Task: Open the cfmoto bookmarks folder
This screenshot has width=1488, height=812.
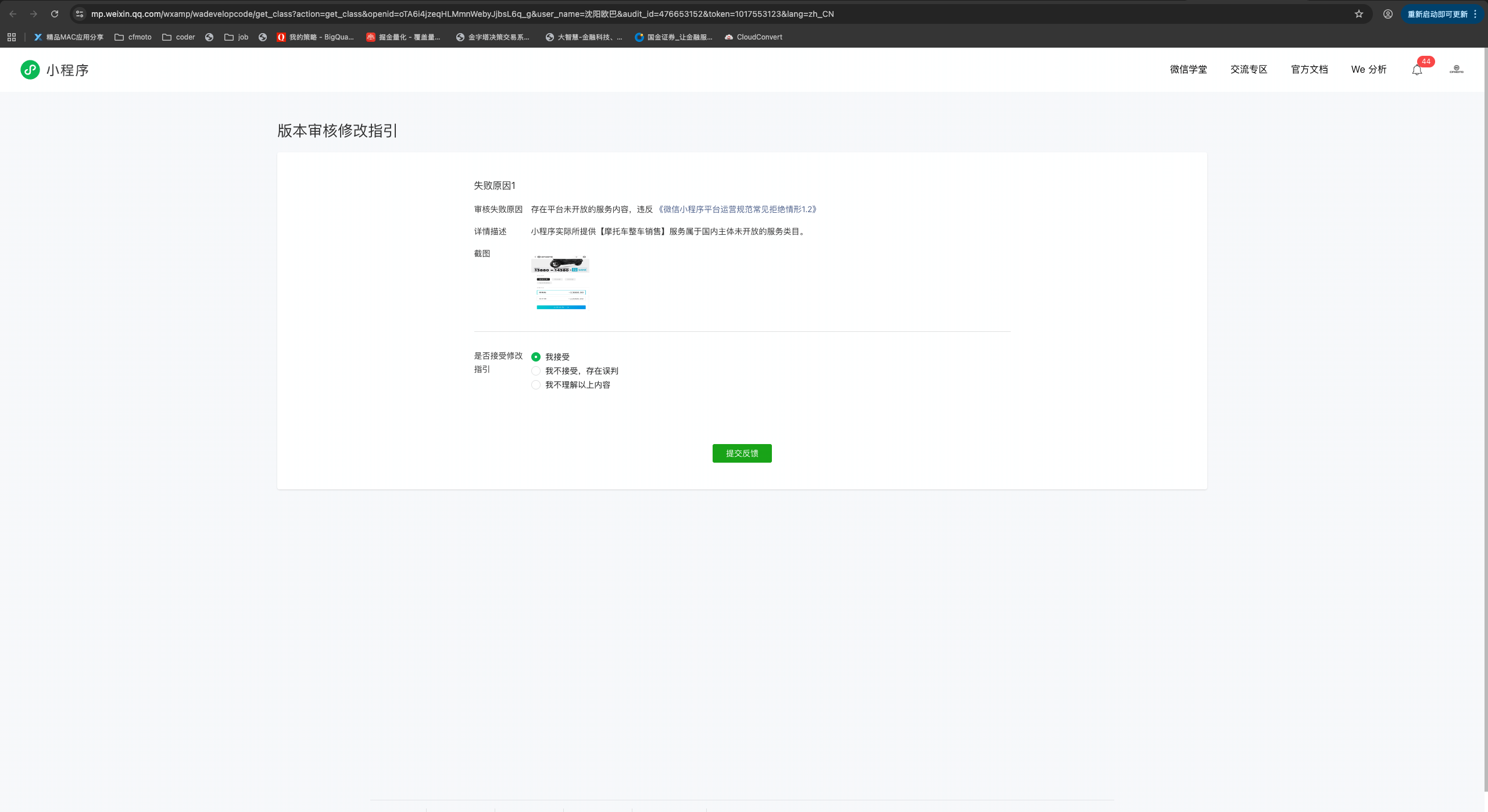Action: [x=133, y=37]
